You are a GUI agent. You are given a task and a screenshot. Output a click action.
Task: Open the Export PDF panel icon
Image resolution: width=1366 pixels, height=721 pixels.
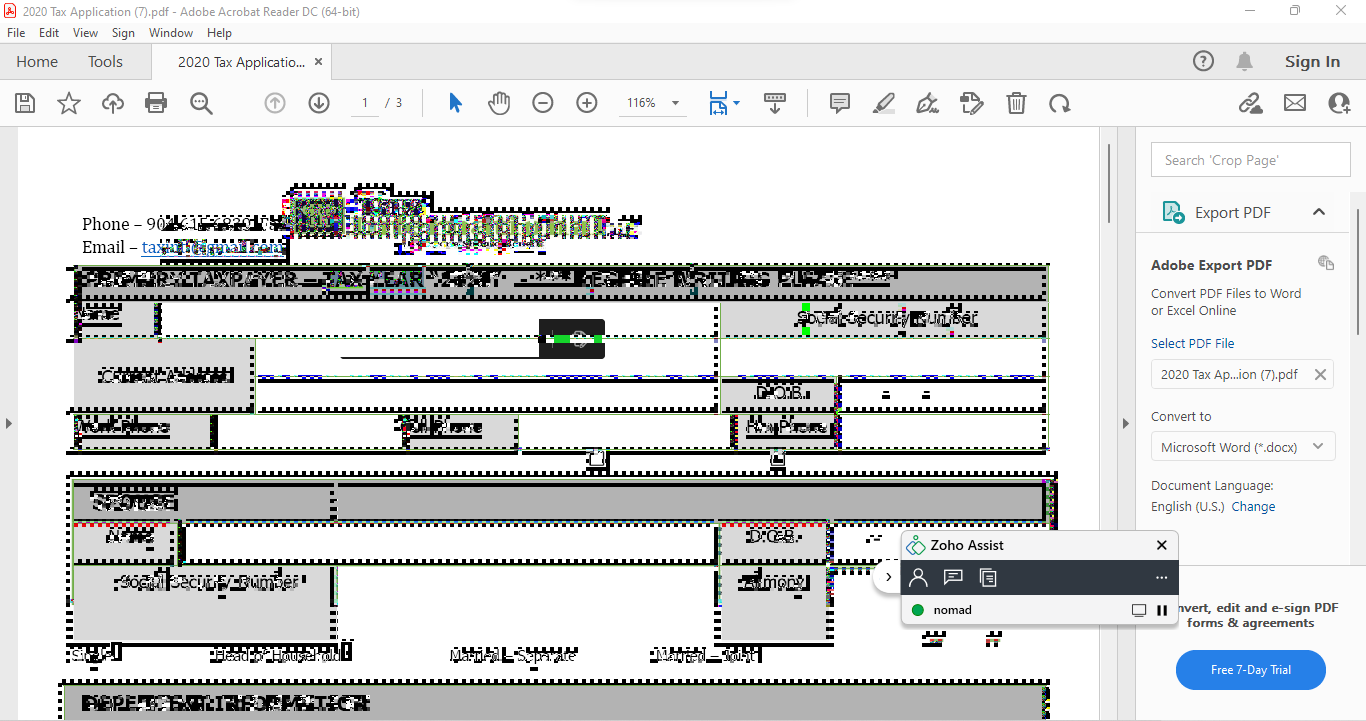(x=1172, y=212)
